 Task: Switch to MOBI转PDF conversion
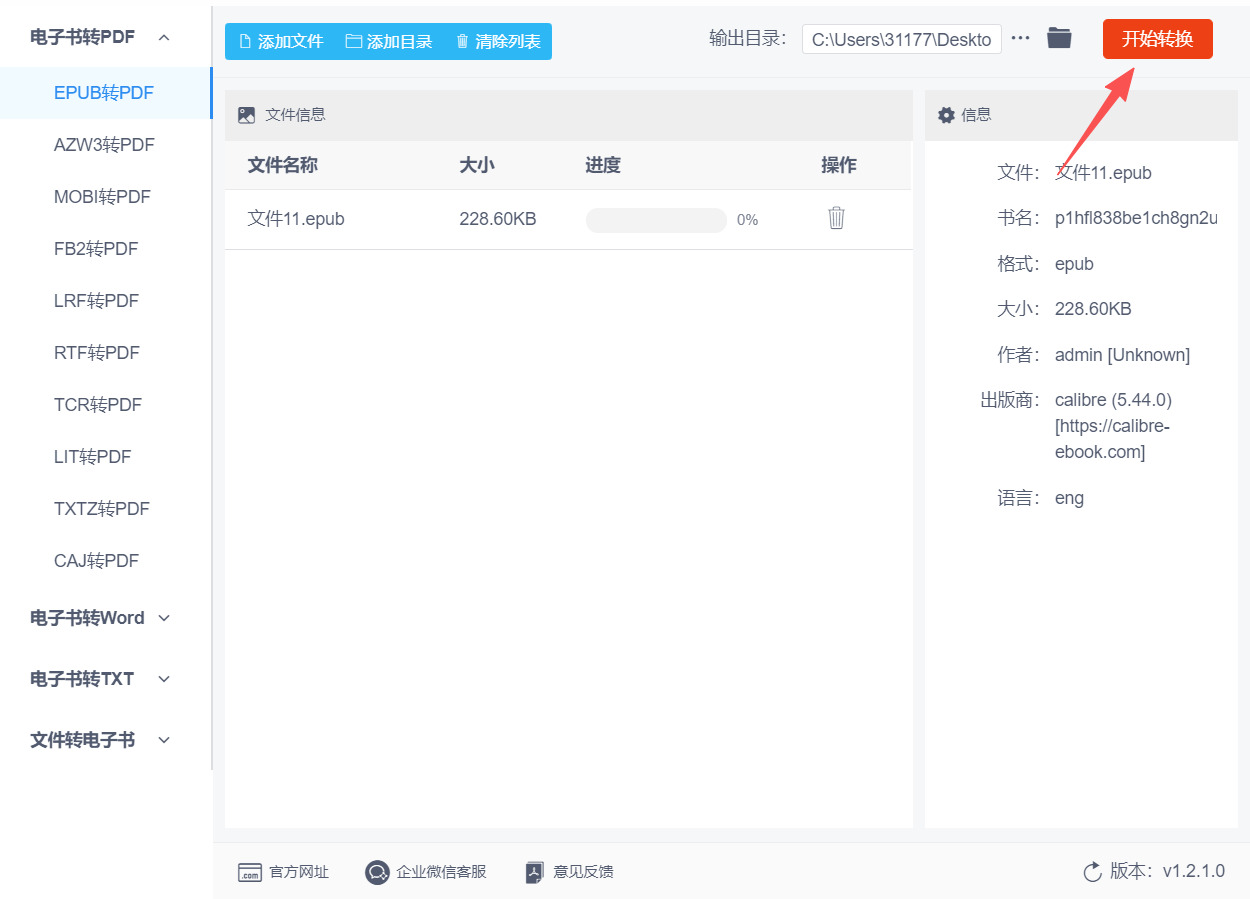(104, 196)
